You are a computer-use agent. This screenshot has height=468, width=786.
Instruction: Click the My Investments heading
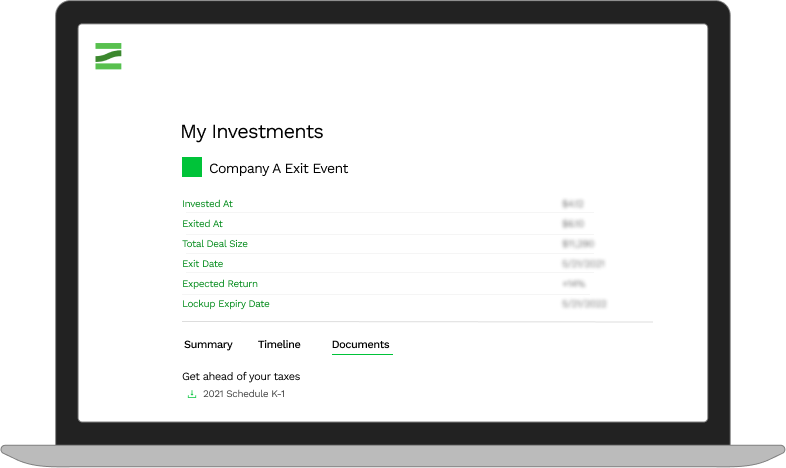point(252,131)
